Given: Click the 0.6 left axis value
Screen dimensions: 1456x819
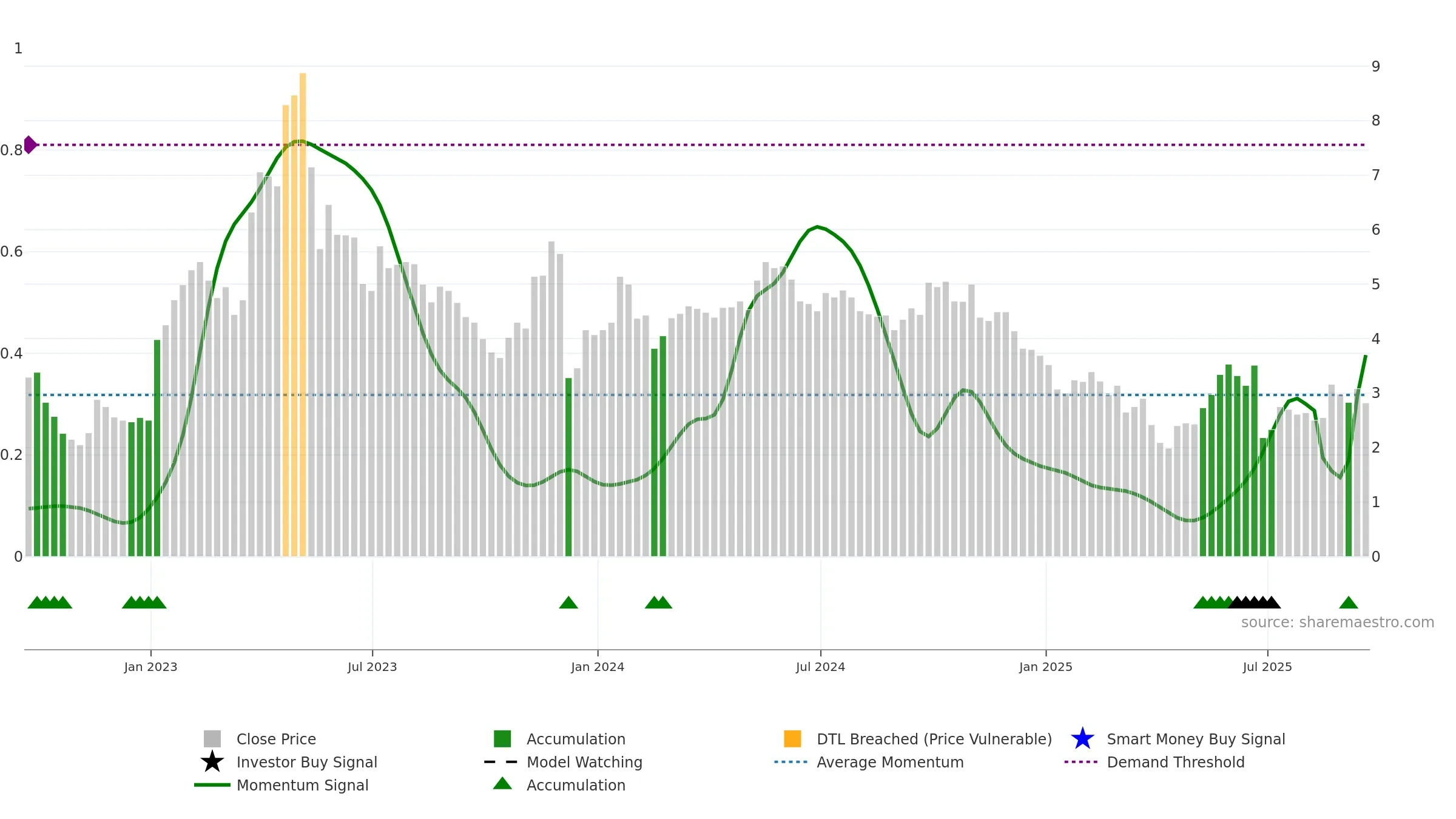Looking at the screenshot, I should [12, 251].
